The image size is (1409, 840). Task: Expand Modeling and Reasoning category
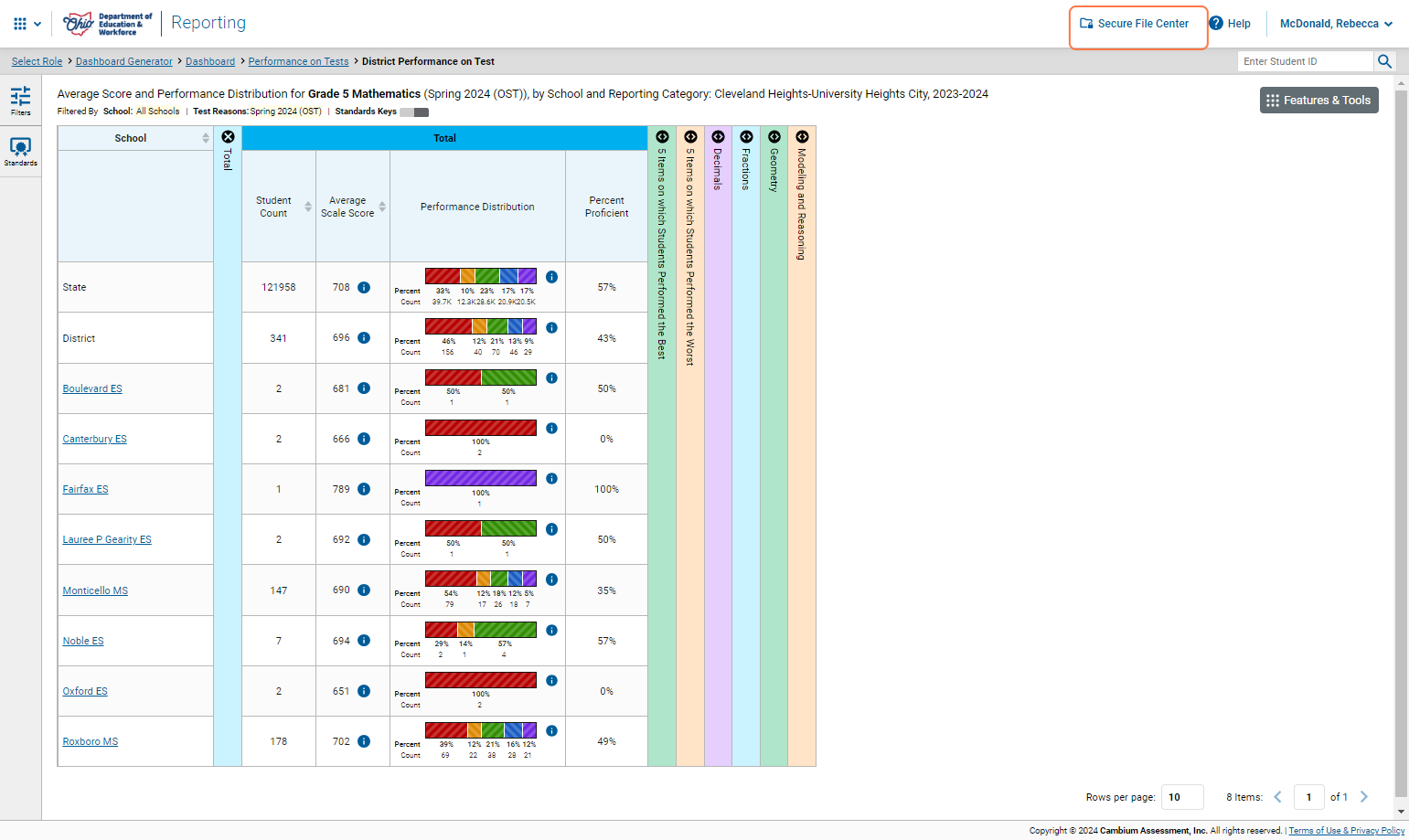(802, 137)
